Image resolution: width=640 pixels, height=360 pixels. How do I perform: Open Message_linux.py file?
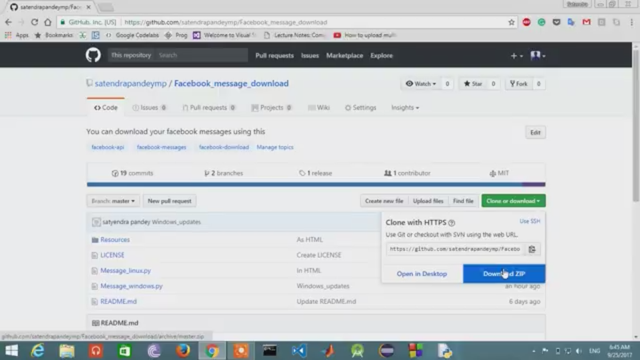coord(126,271)
